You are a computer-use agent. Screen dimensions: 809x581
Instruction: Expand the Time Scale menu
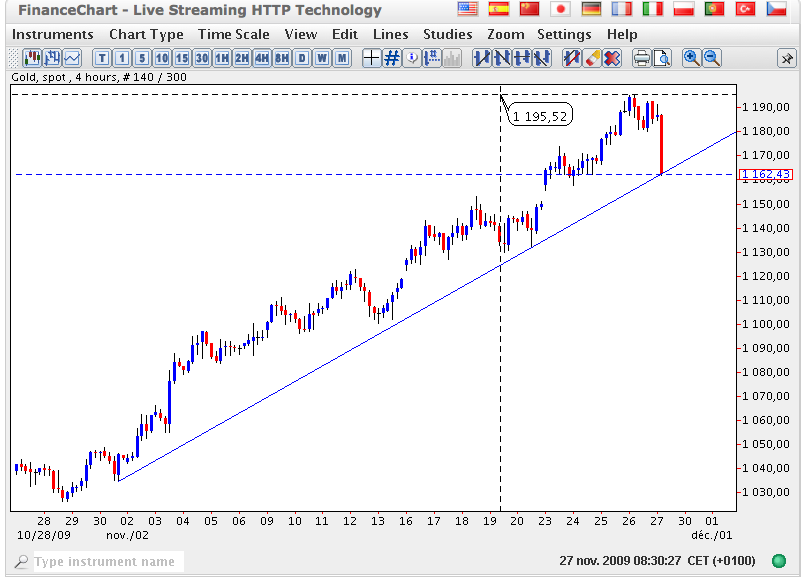[233, 34]
